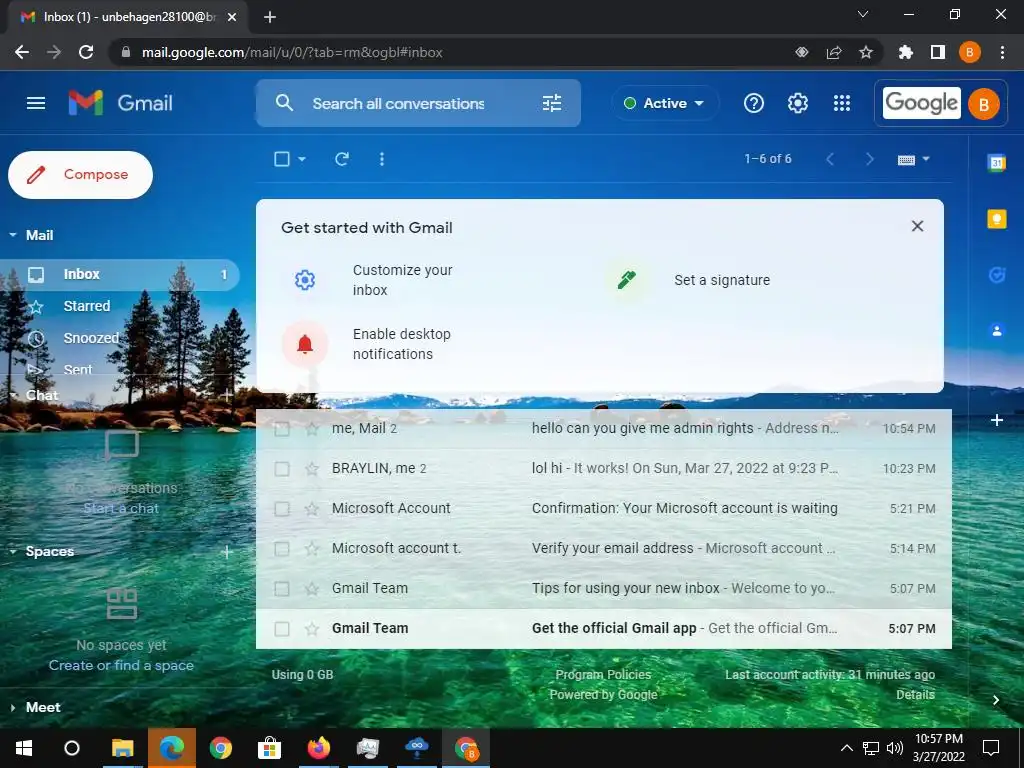The height and width of the screenshot is (768, 1024).
Task: Collapse the Chat section
Action: coord(13,395)
